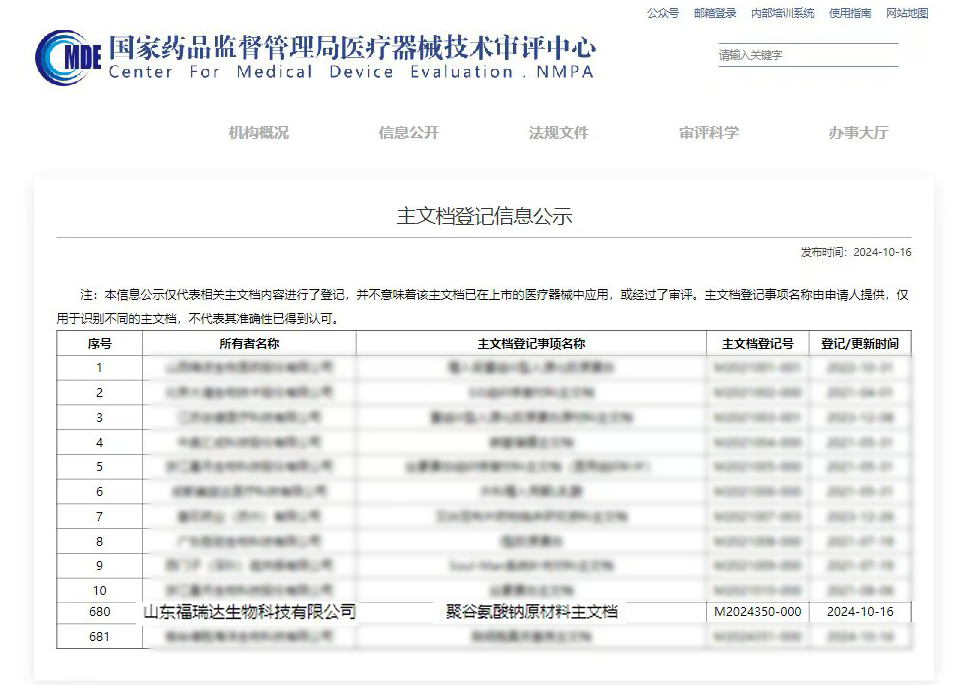
Task: Open the 网站地图 link
Action: [x=906, y=13]
